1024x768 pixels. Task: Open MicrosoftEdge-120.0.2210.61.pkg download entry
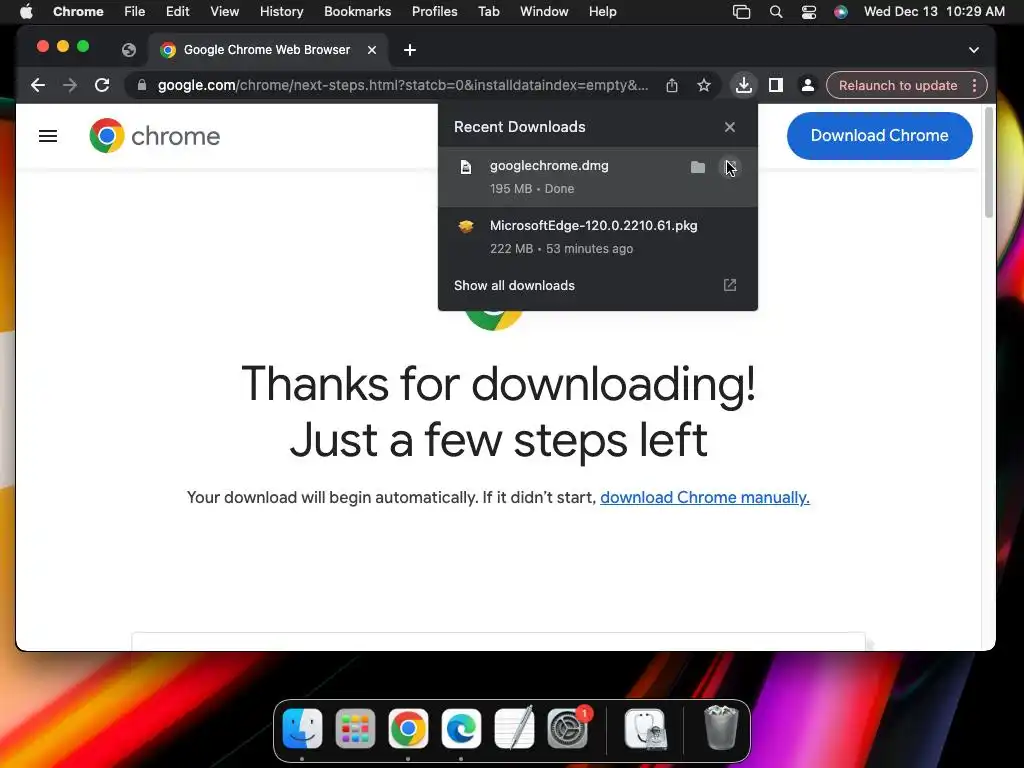[x=598, y=237]
